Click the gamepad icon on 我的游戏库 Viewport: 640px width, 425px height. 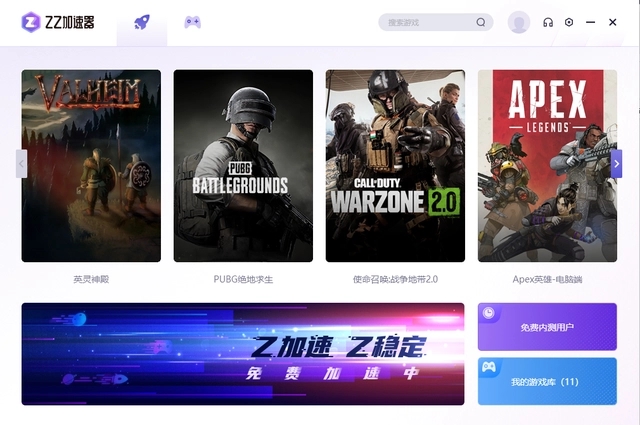[489, 367]
